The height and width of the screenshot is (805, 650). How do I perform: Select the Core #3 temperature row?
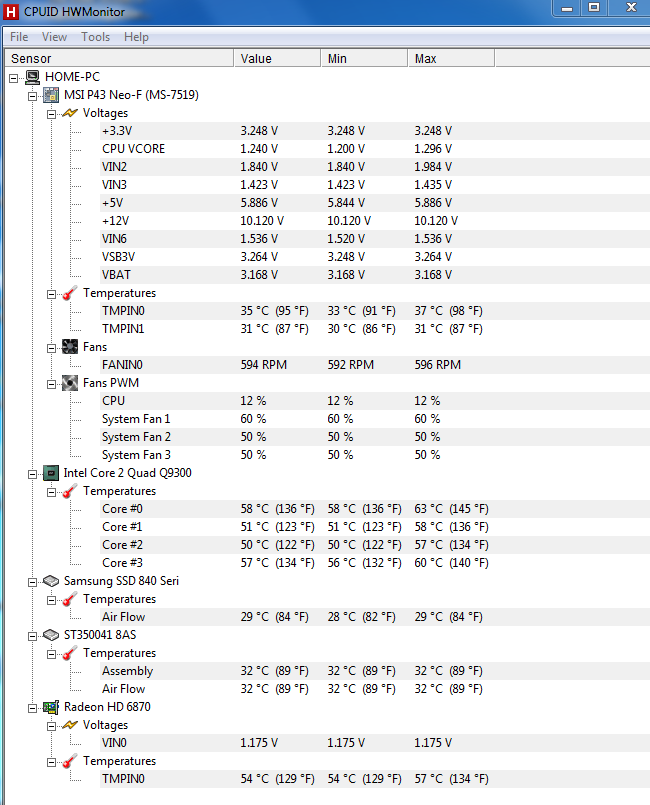(375, 563)
